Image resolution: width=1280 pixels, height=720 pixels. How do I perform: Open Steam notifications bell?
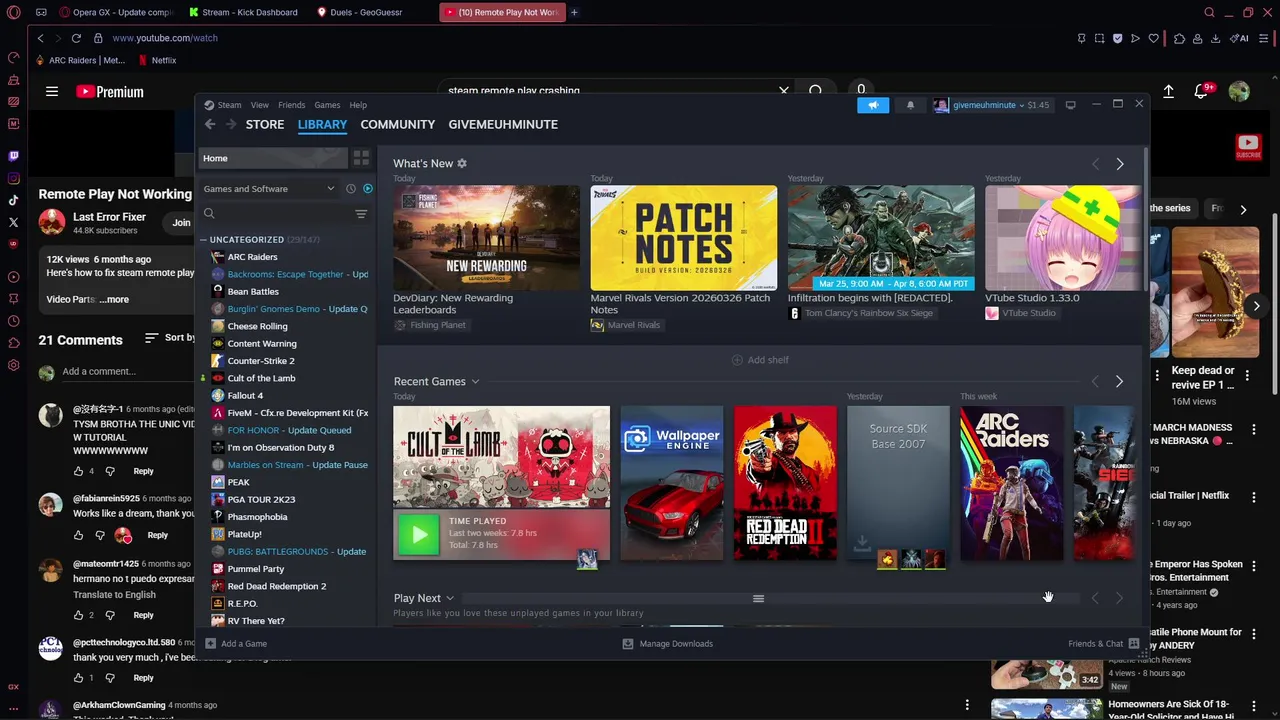(910, 105)
